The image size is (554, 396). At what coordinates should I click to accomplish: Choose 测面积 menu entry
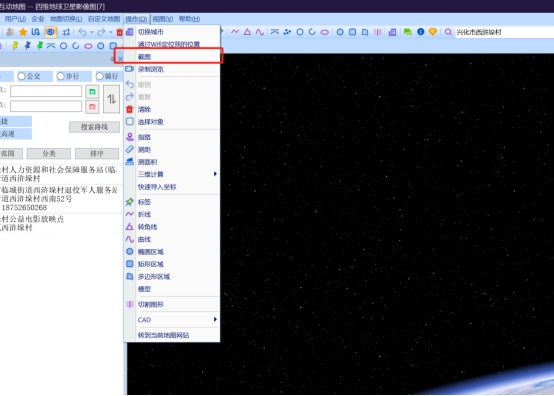pyautogui.click(x=172, y=162)
